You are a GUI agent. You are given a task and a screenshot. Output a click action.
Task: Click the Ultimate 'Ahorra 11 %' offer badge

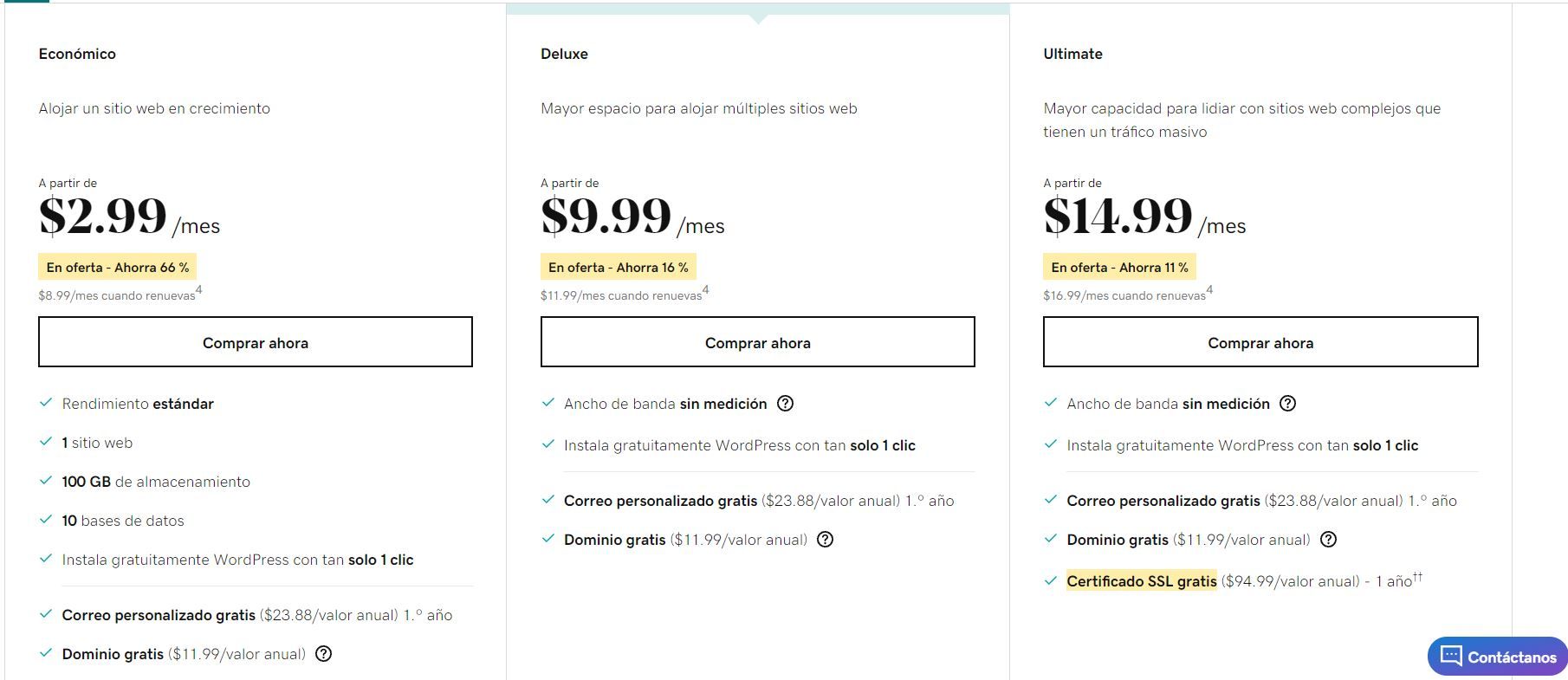(1119, 267)
